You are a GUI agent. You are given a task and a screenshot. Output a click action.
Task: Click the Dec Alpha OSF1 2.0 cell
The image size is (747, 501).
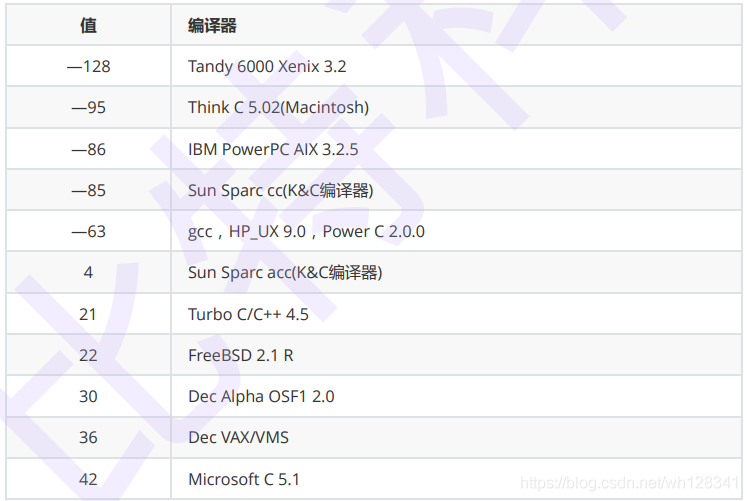(x=261, y=396)
